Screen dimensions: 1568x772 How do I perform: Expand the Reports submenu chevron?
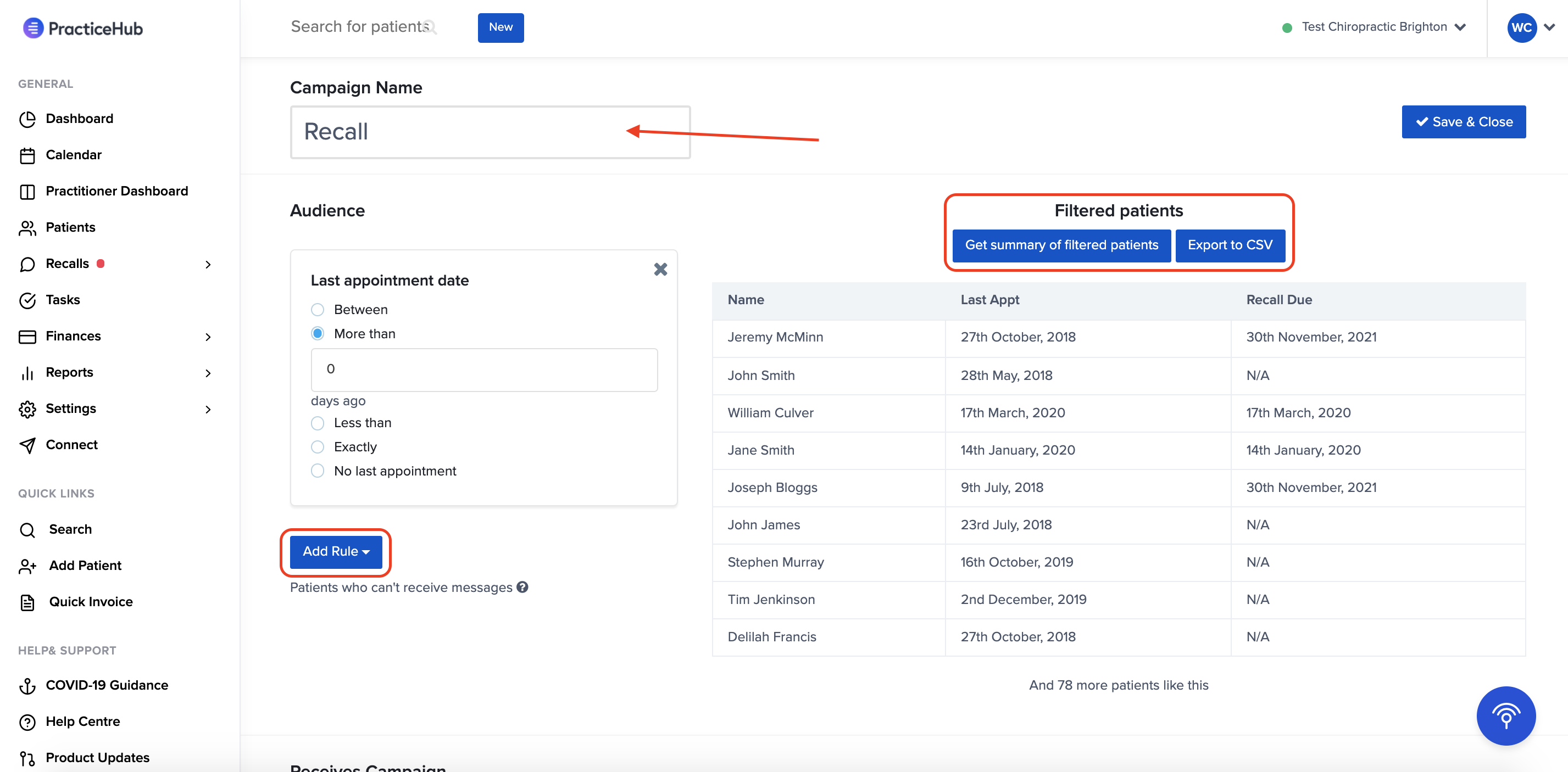click(x=208, y=373)
